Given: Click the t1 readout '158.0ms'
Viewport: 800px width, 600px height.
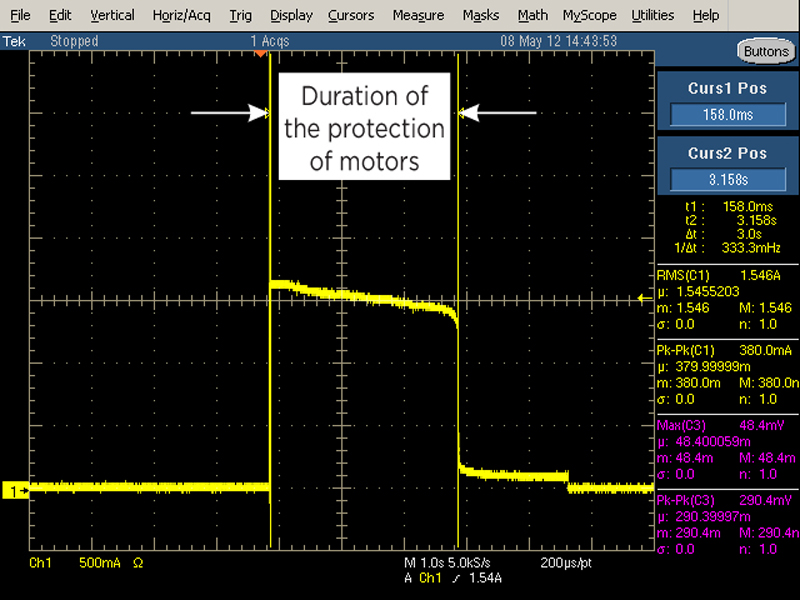Looking at the screenshot, I should click(747, 207).
